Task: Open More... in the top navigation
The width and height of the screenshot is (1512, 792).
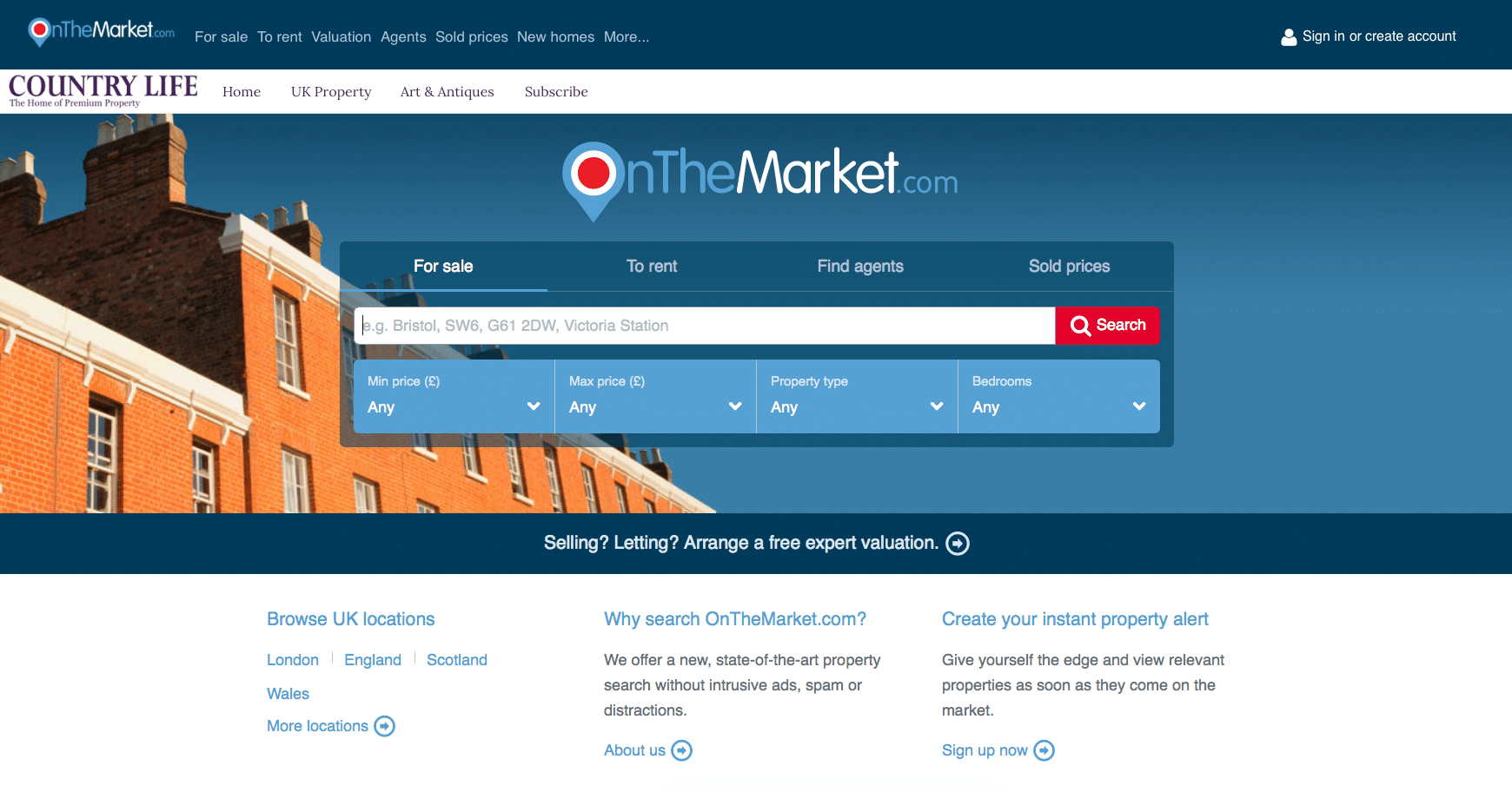Action: pos(626,36)
